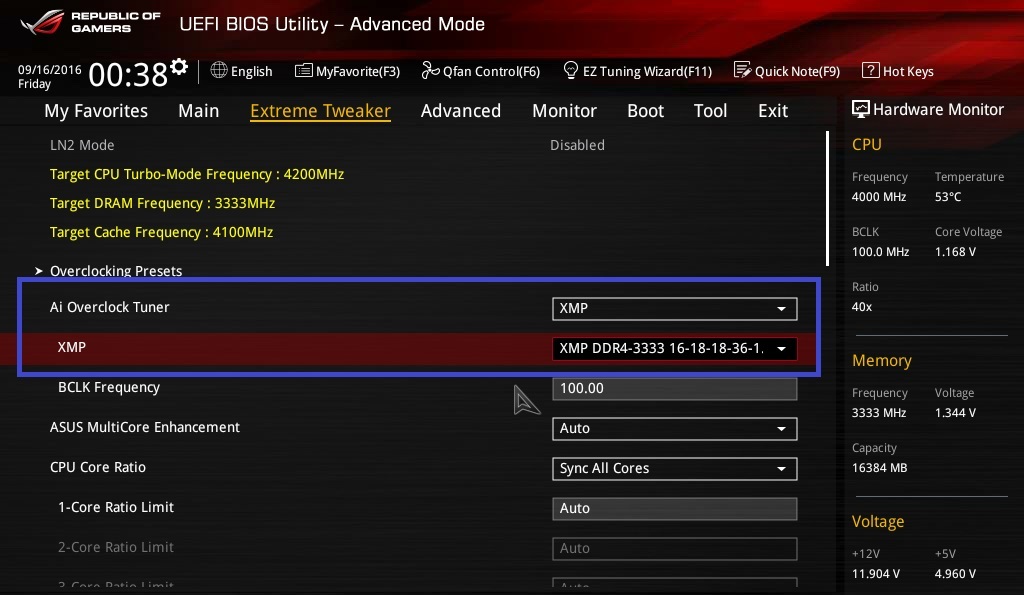Click the 1-Core Ratio Limit field

pyautogui.click(x=675, y=509)
